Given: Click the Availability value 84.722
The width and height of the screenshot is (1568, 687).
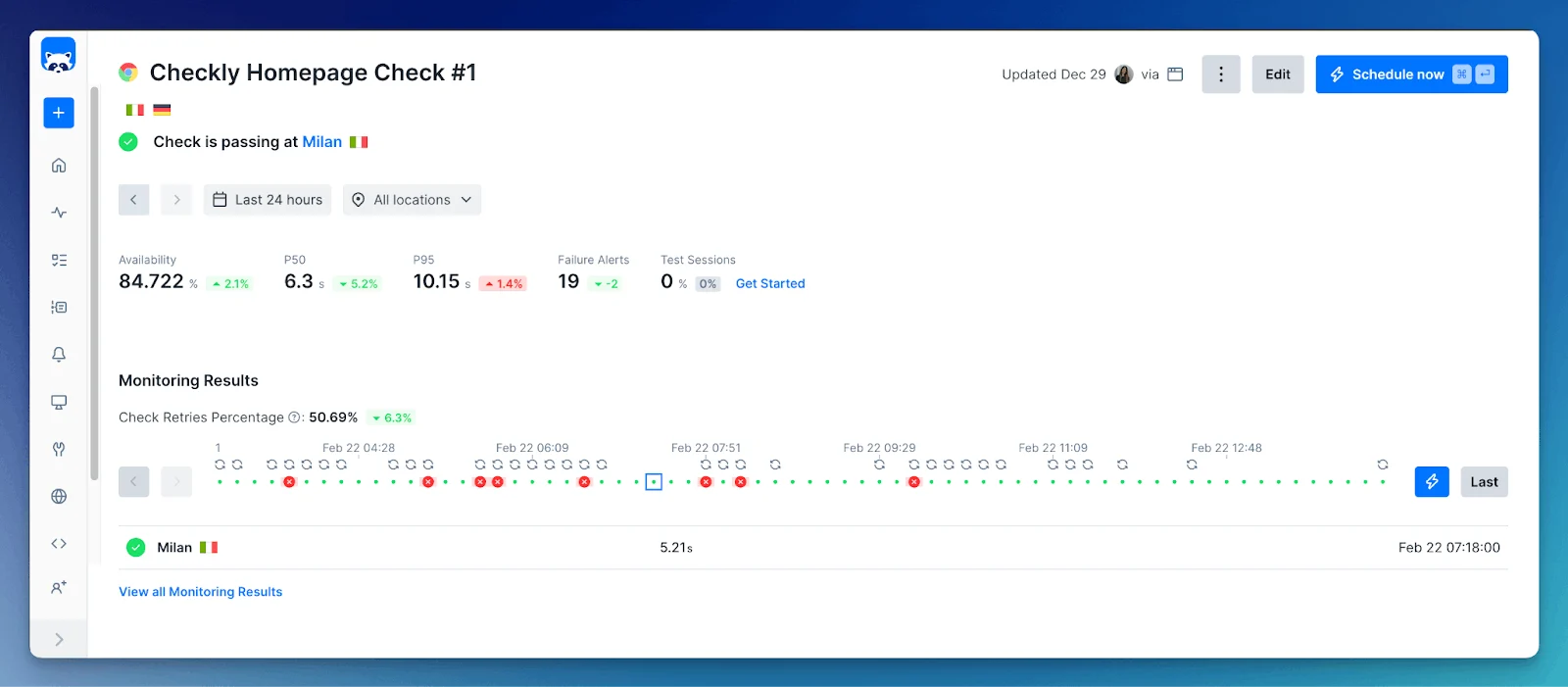Looking at the screenshot, I should (x=151, y=281).
